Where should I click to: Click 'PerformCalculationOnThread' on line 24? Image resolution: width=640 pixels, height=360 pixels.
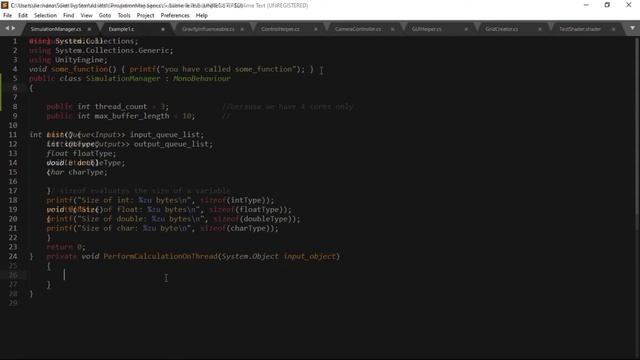pyautogui.click(x=160, y=256)
